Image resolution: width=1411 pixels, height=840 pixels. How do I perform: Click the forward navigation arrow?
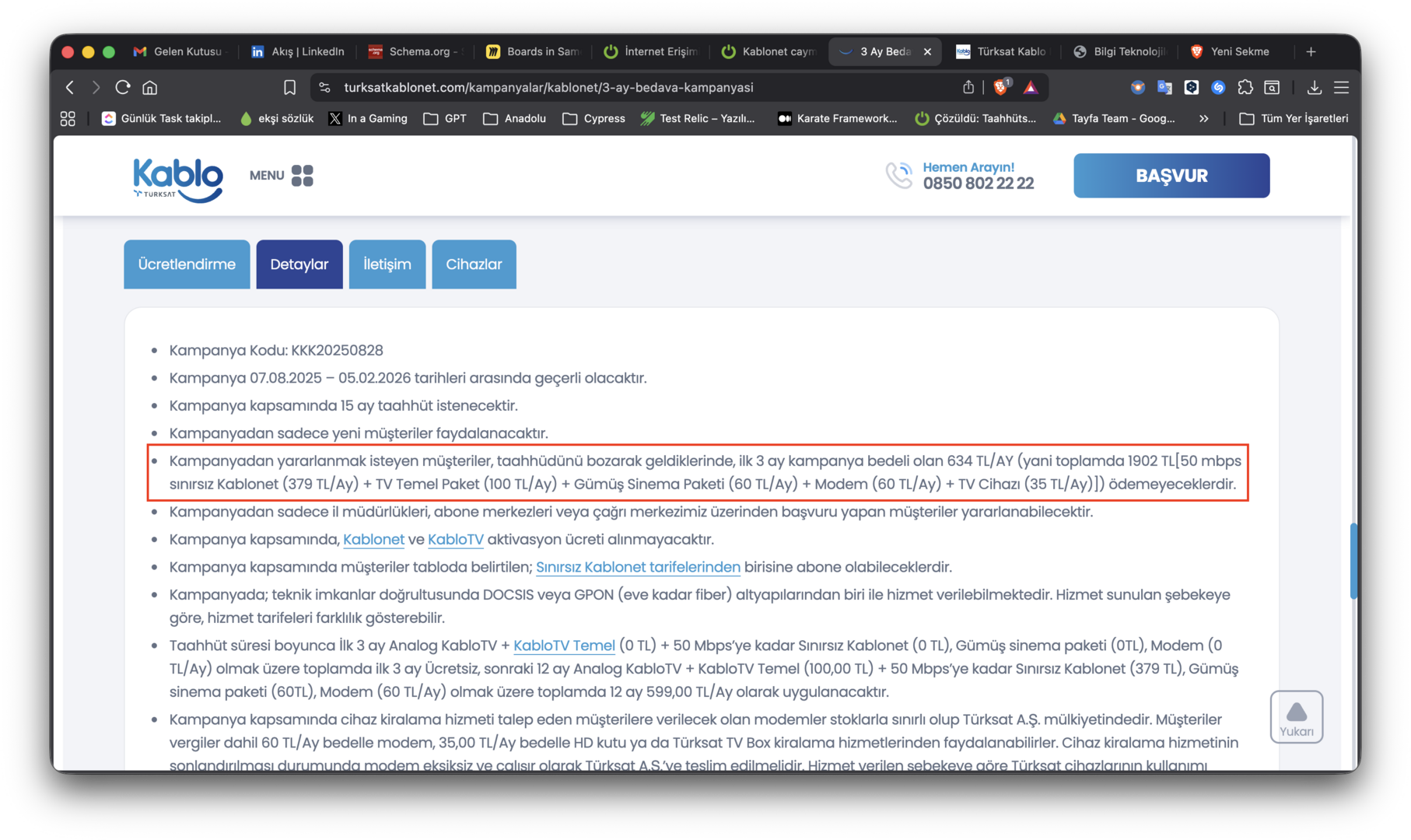[96, 87]
